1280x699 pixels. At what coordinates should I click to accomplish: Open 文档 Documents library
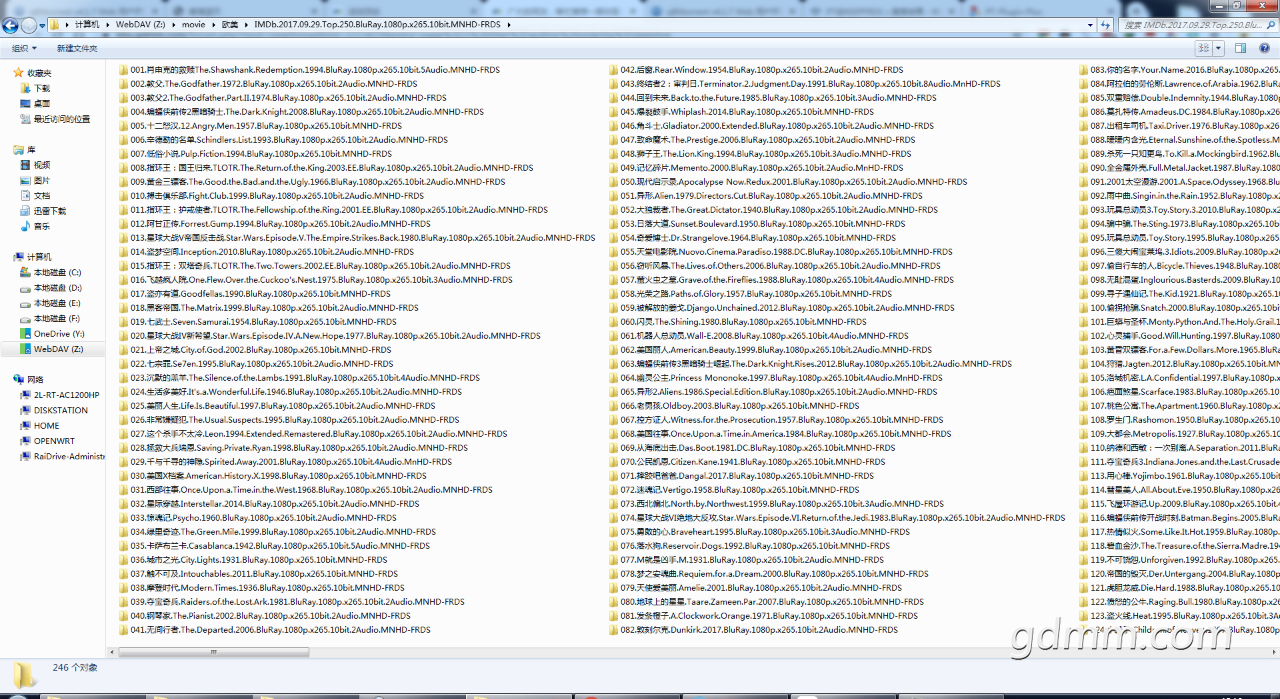point(41,195)
